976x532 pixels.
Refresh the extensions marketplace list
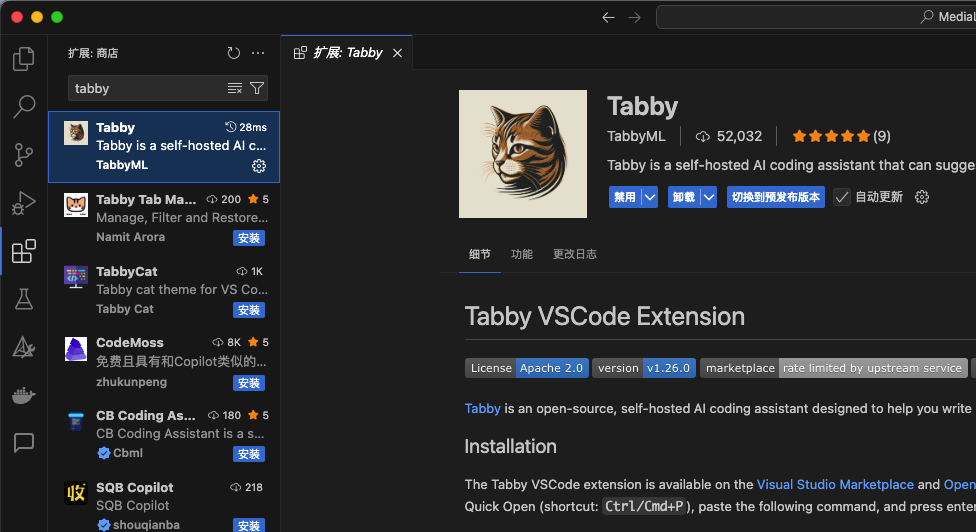click(x=233, y=54)
